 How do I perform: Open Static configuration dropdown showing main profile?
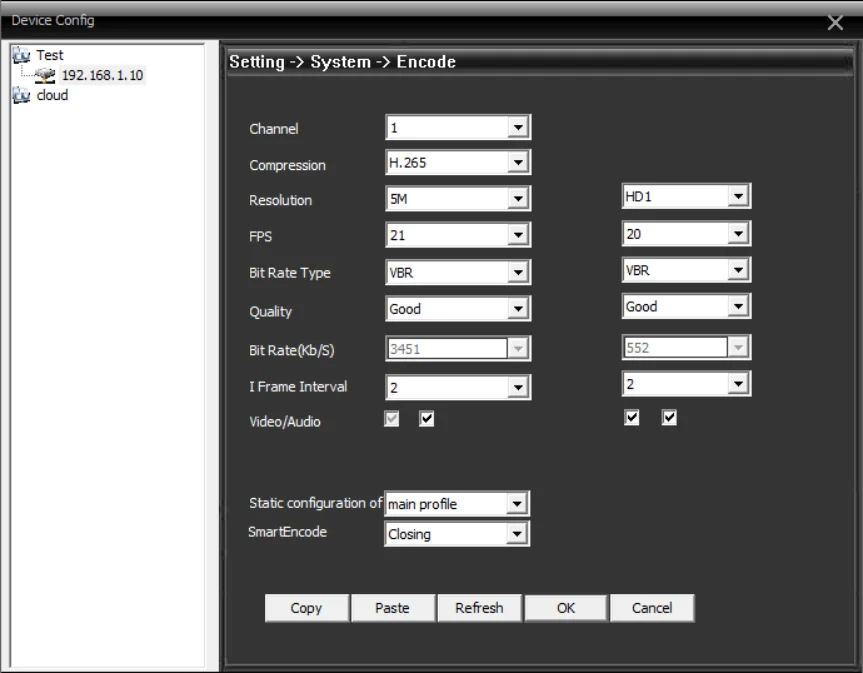coord(517,505)
